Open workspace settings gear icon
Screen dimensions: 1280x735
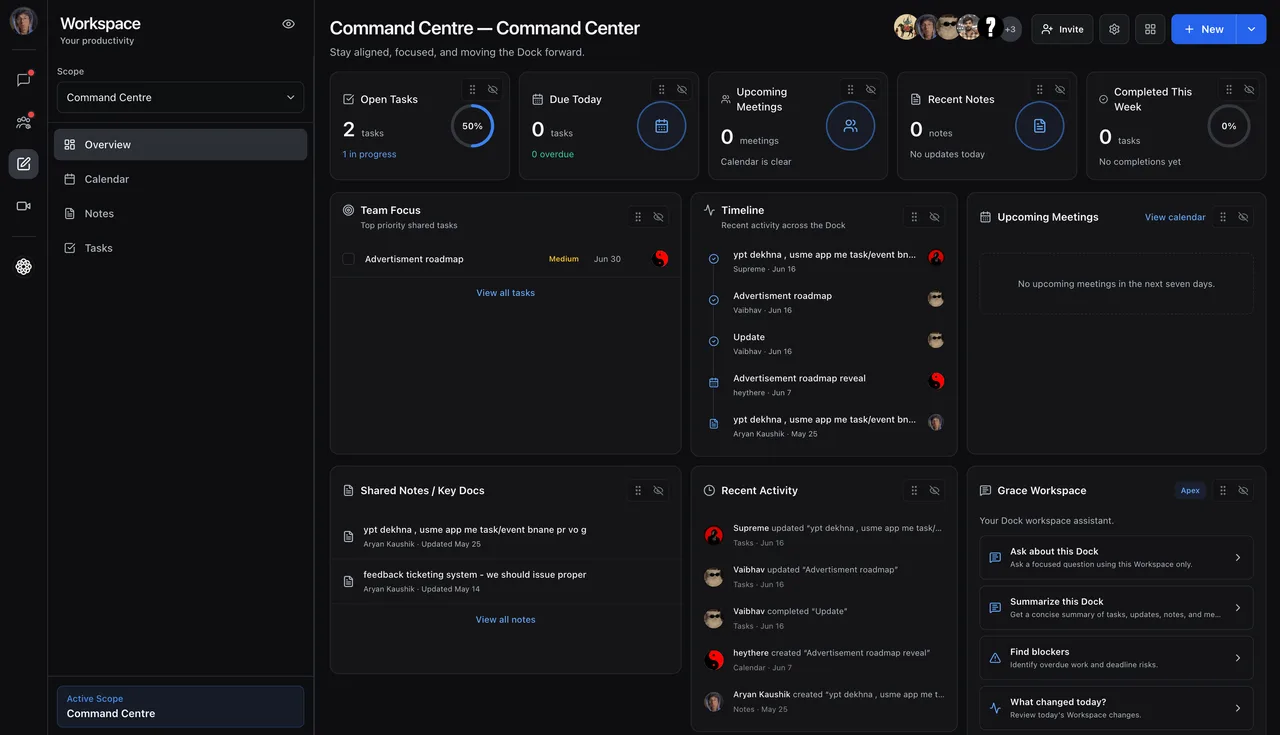1115,29
